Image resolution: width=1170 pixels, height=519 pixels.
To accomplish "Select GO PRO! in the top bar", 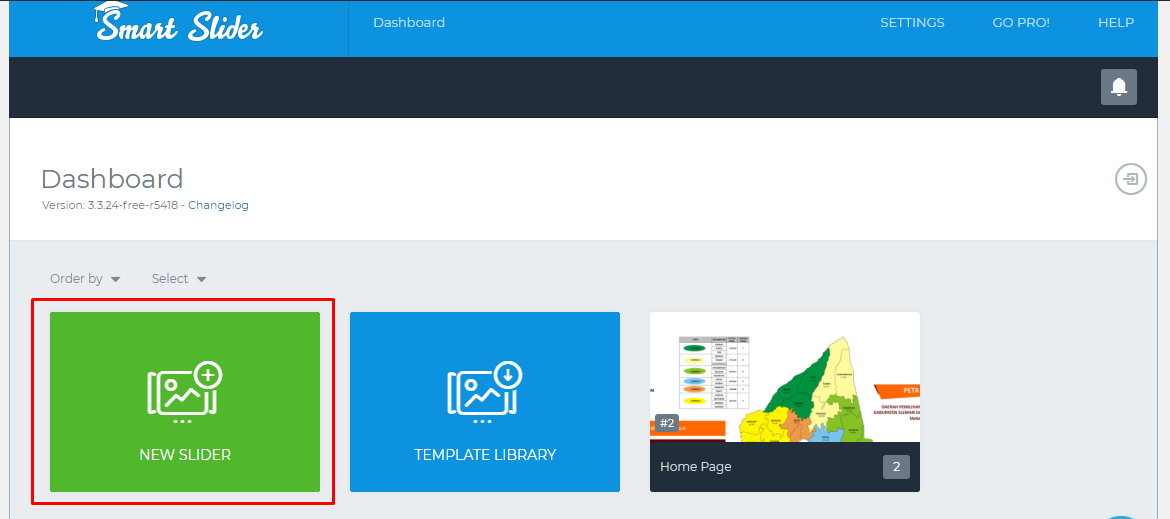I will pyautogui.click(x=1021, y=23).
